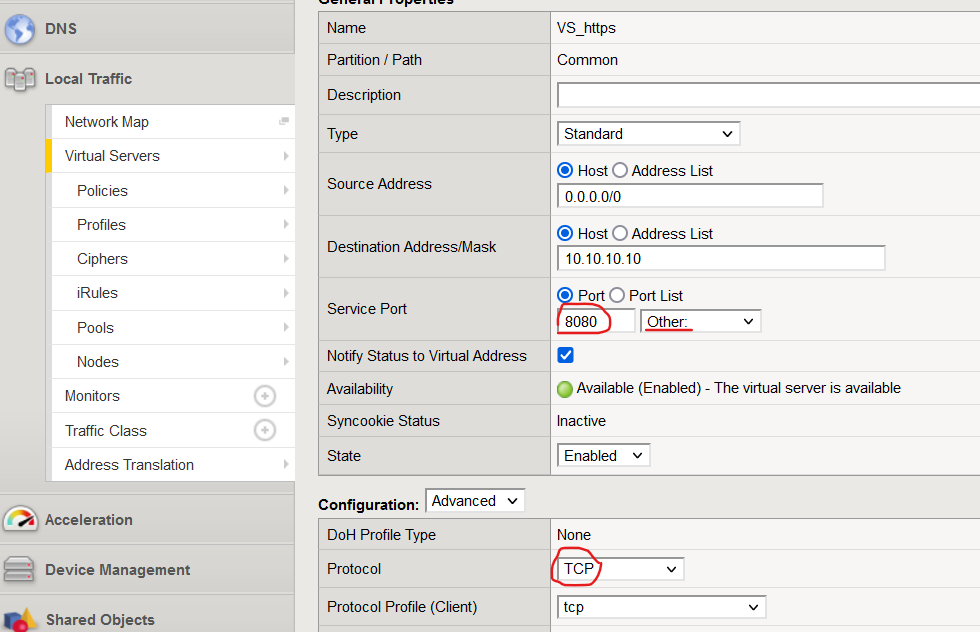Click the Acceleration gauge icon
The image size is (980, 632).
[x=20, y=520]
